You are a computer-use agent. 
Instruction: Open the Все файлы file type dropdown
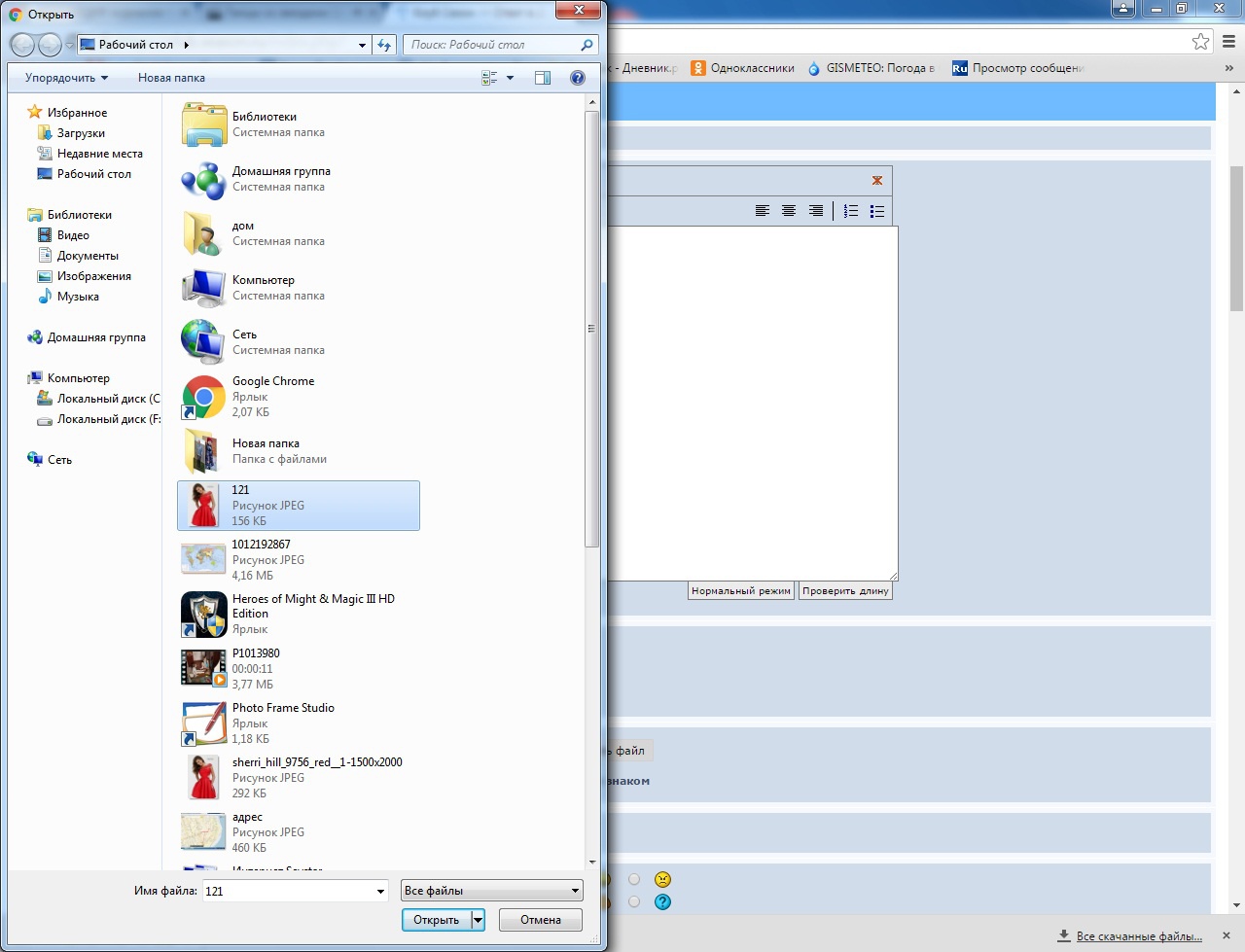click(492, 891)
